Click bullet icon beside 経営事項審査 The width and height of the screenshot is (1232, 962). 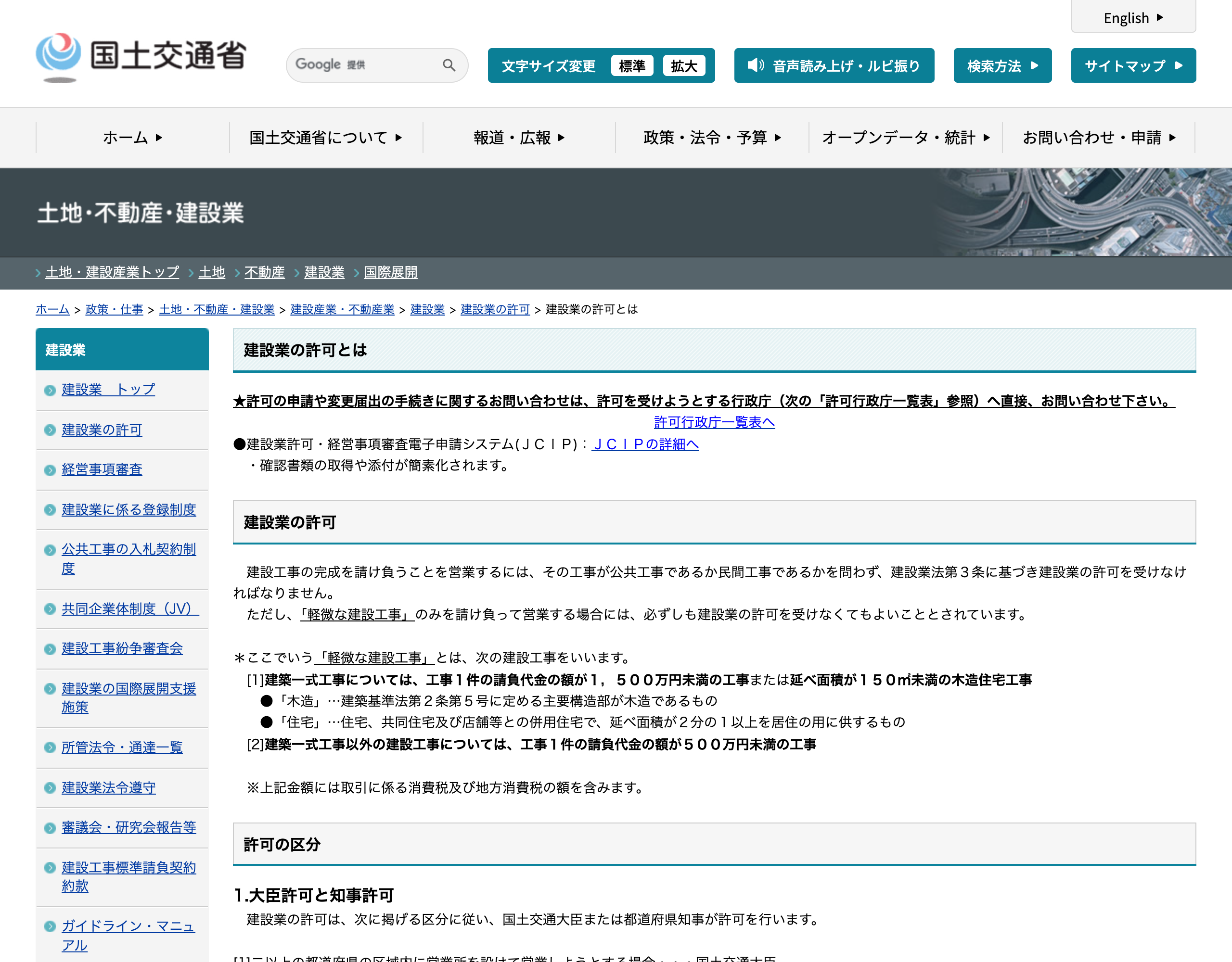click(x=50, y=470)
